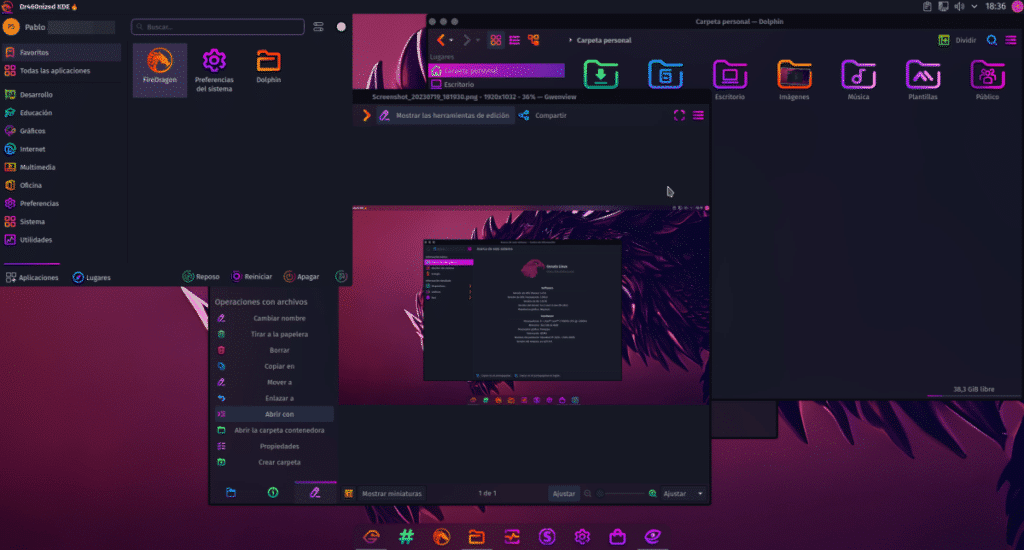
Task: Toggle Mostrar las herramientas de edición
Action: click(444, 116)
